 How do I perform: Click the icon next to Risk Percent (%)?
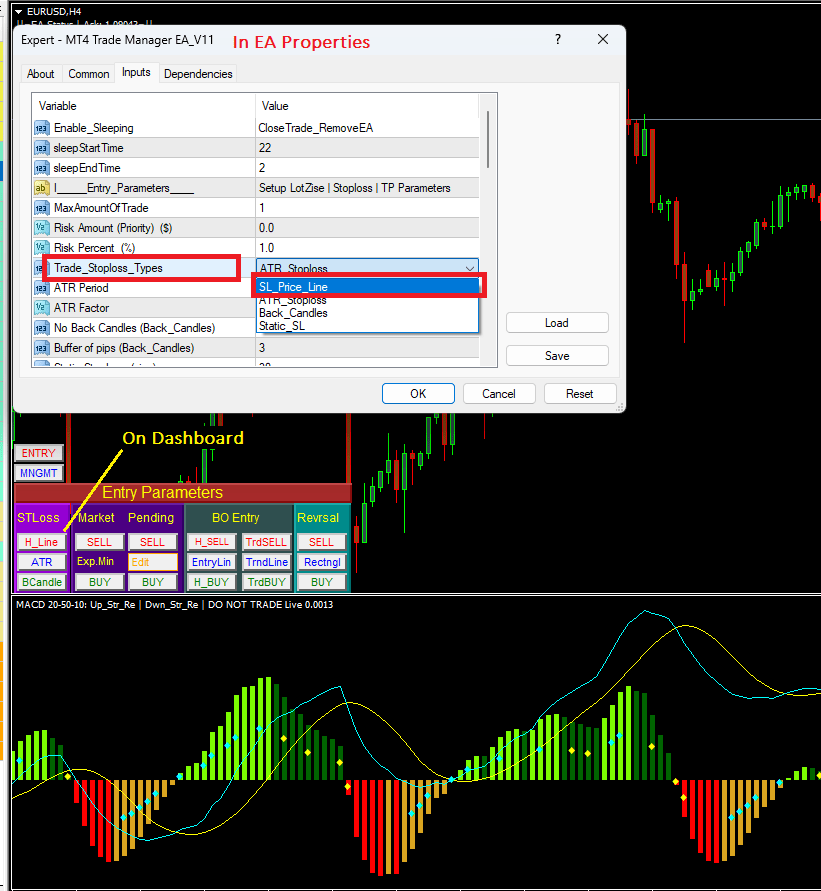pyautogui.click(x=42, y=248)
